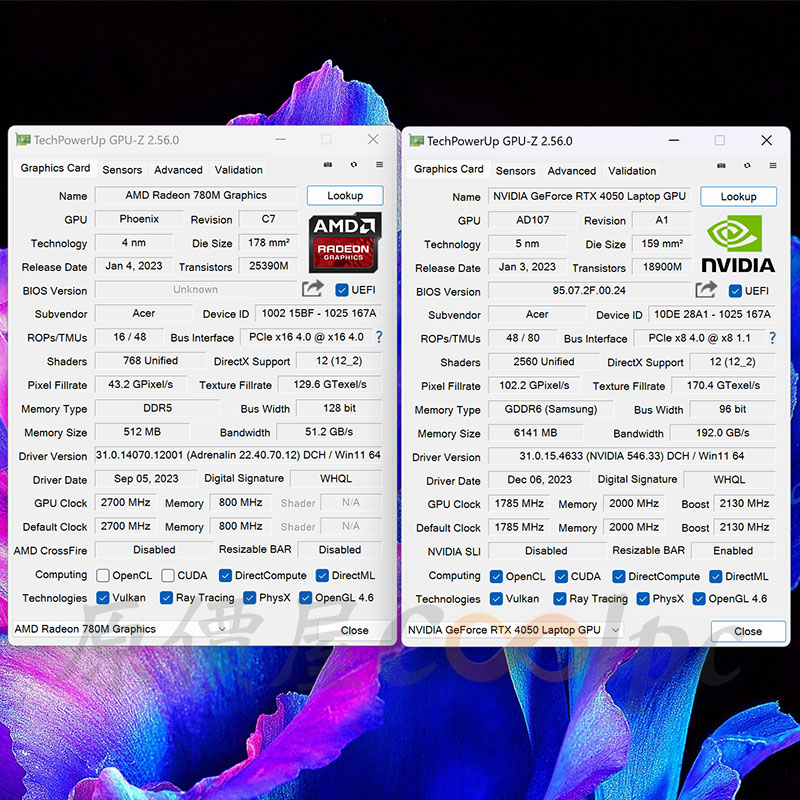Select Graphics Card tab in NVIDIA window
The width and height of the screenshot is (800, 800).
tap(448, 169)
